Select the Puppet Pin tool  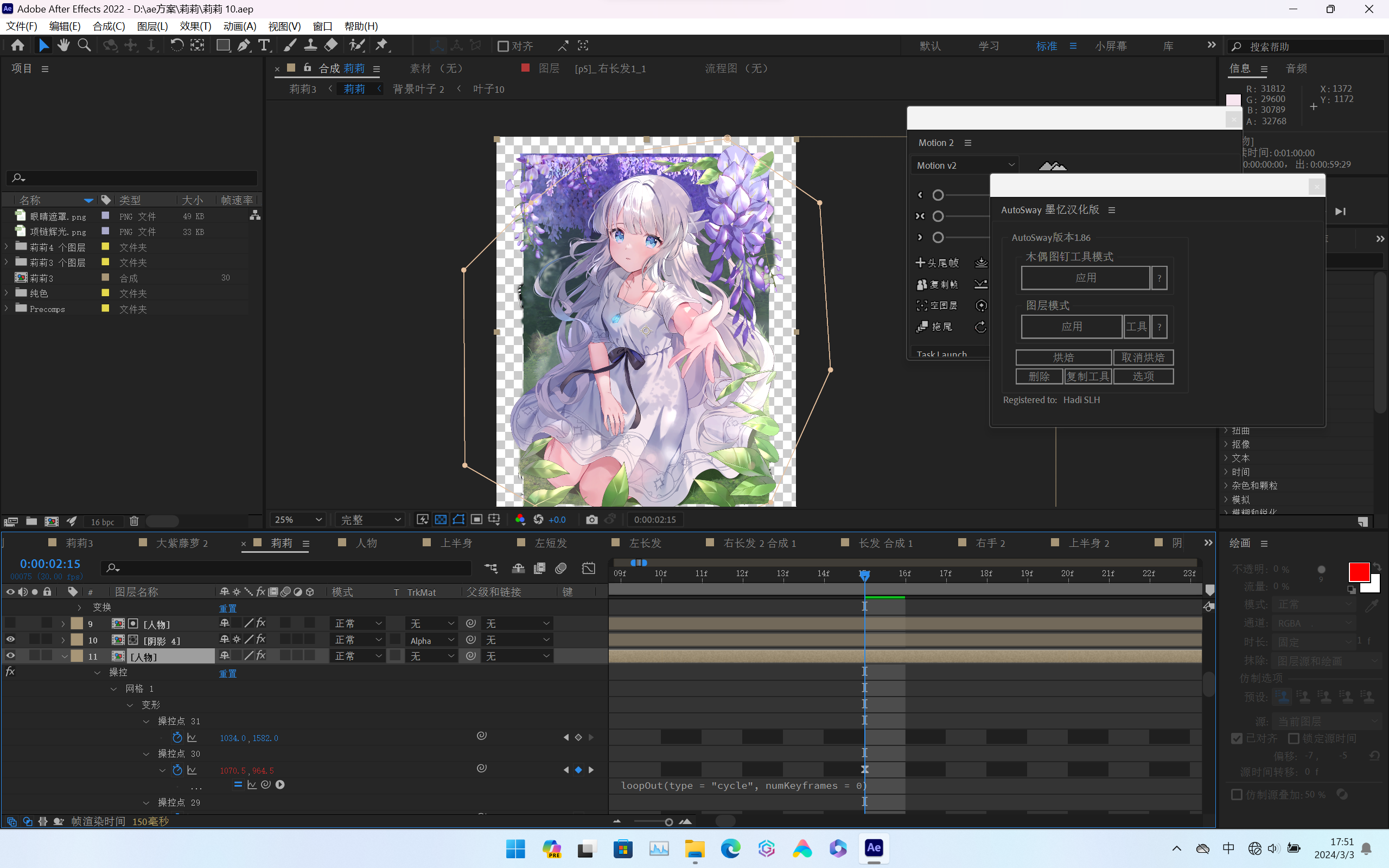click(381, 46)
